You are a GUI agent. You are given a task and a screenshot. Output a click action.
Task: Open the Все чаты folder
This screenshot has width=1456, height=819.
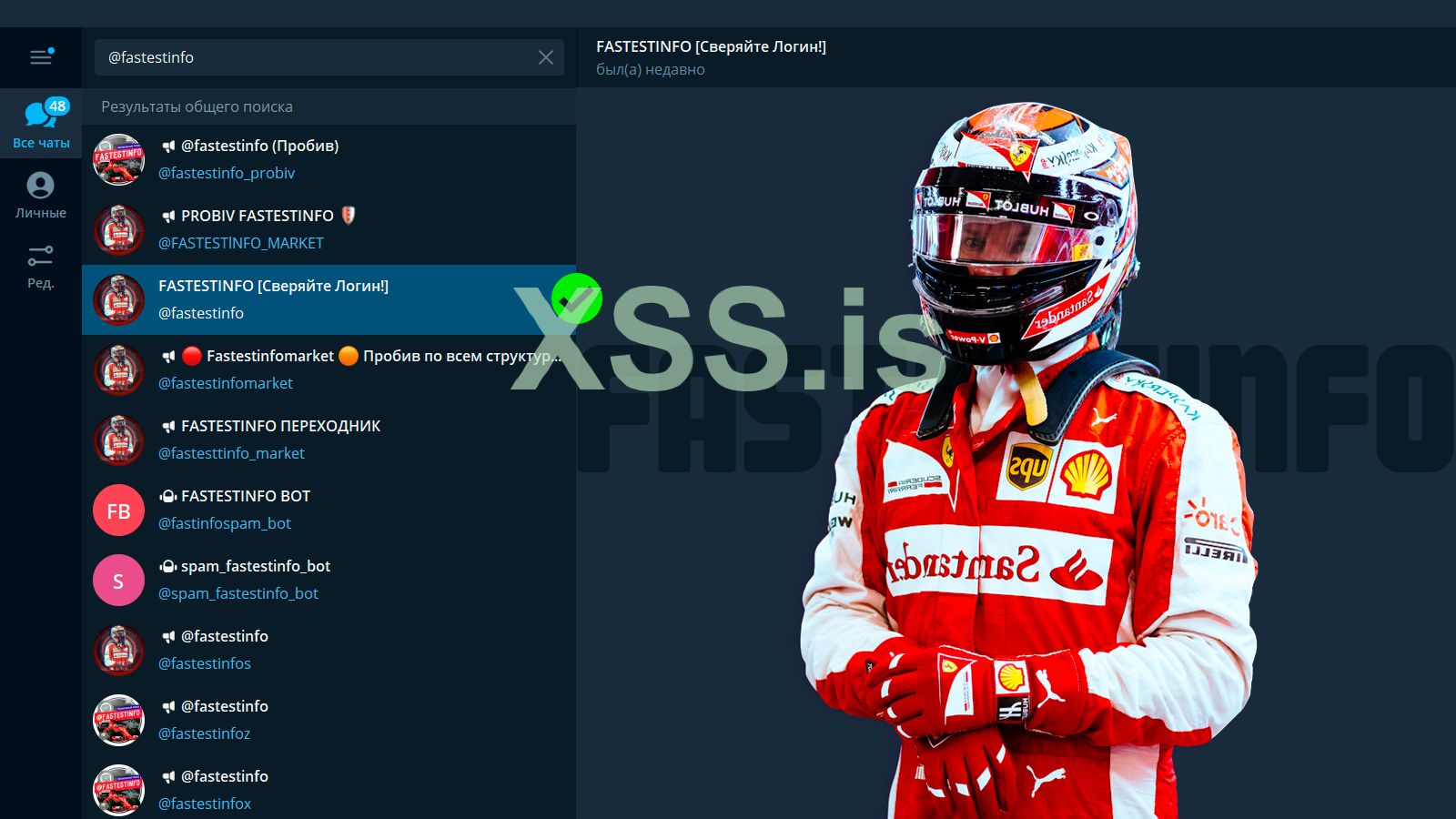[x=41, y=123]
